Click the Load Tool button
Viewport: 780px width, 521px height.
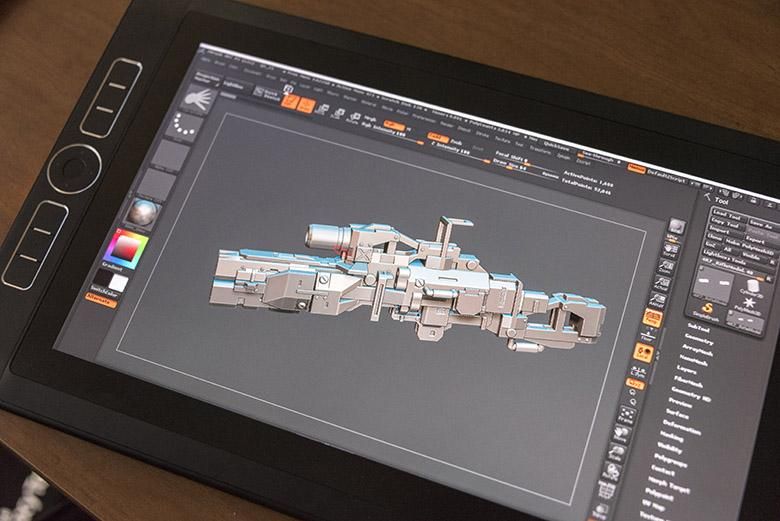click(x=727, y=216)
